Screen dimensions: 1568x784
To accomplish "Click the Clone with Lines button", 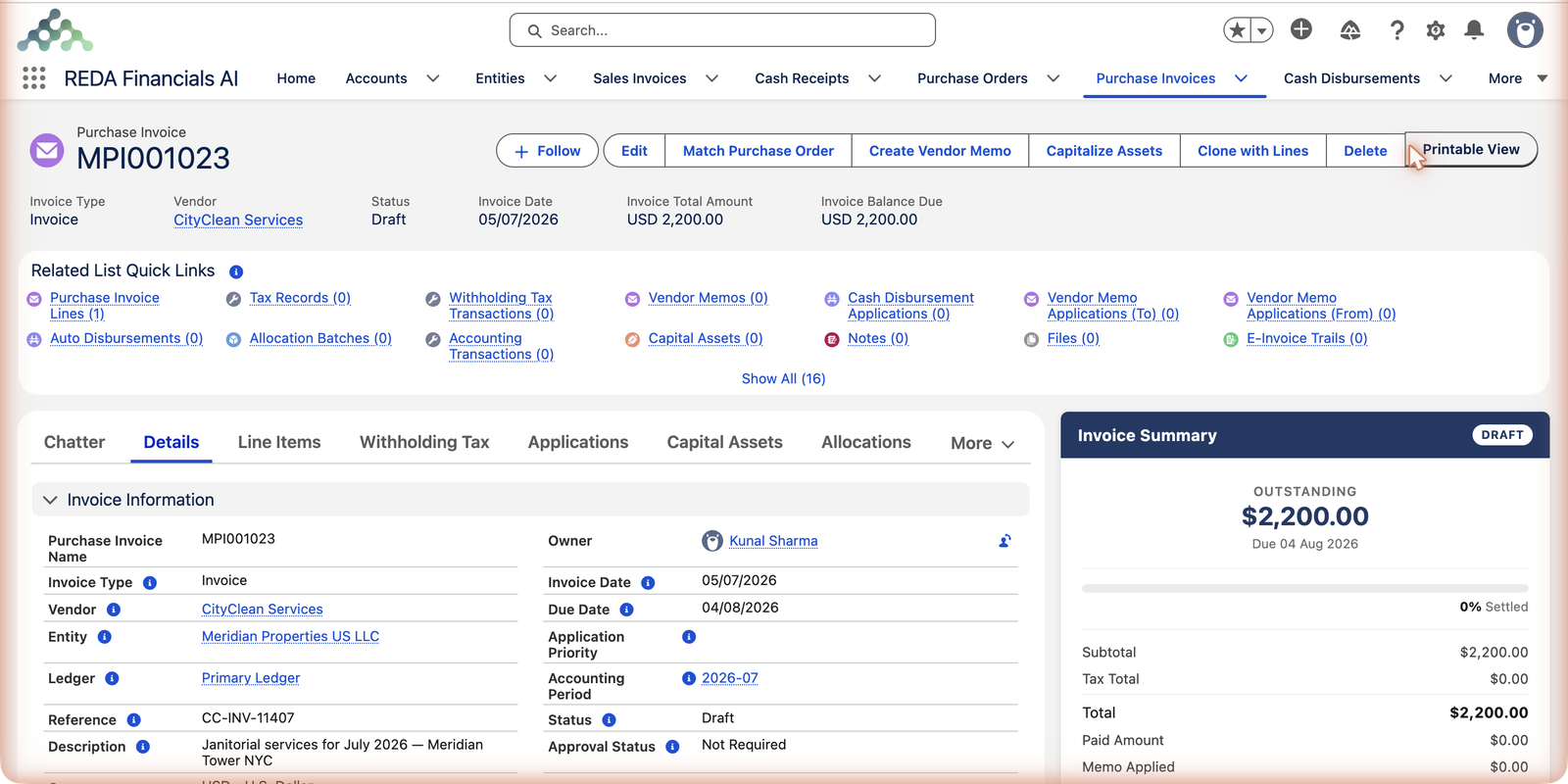I will pyautogui.click(x=1252, y=151).
